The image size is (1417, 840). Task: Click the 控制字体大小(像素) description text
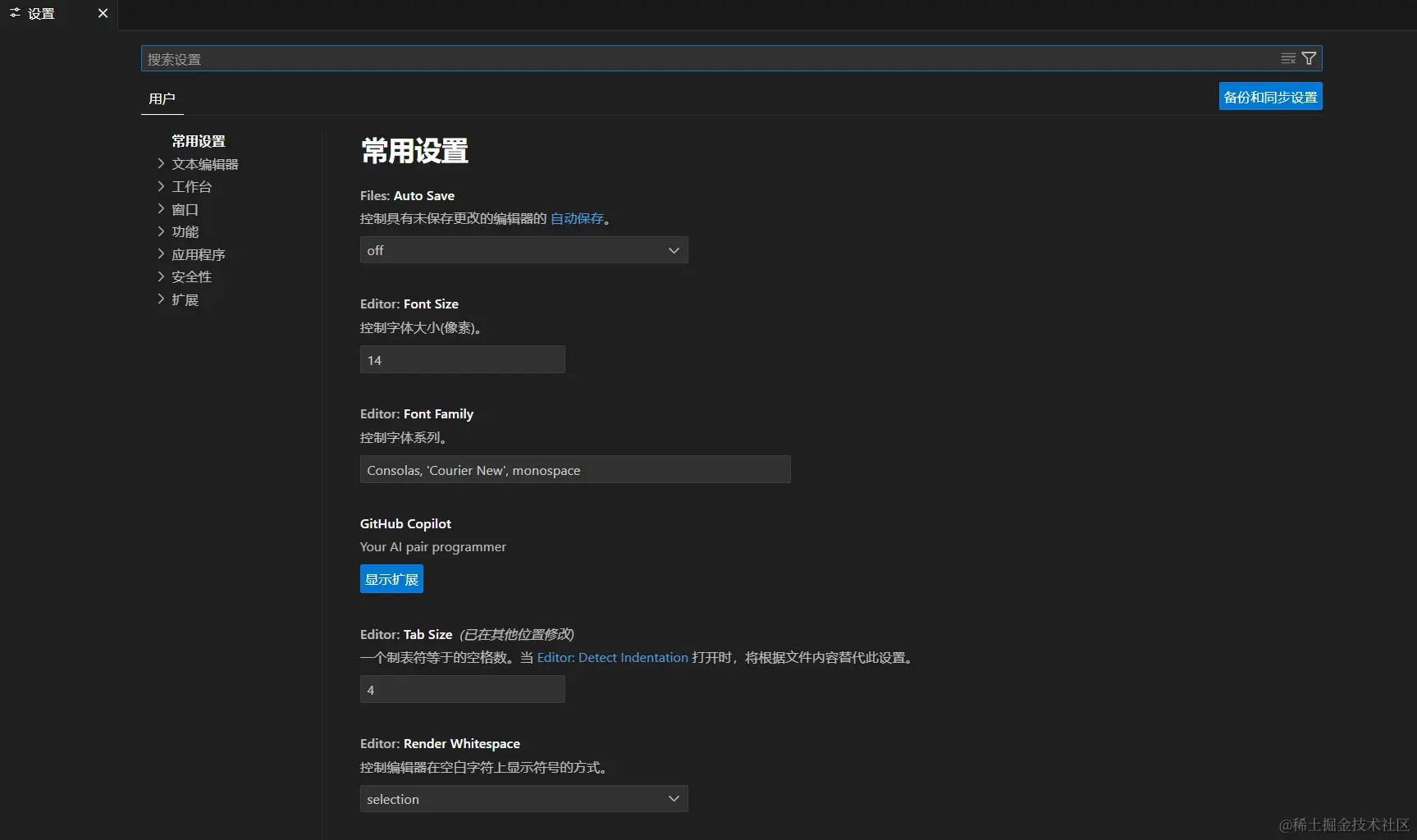point(421,328)
